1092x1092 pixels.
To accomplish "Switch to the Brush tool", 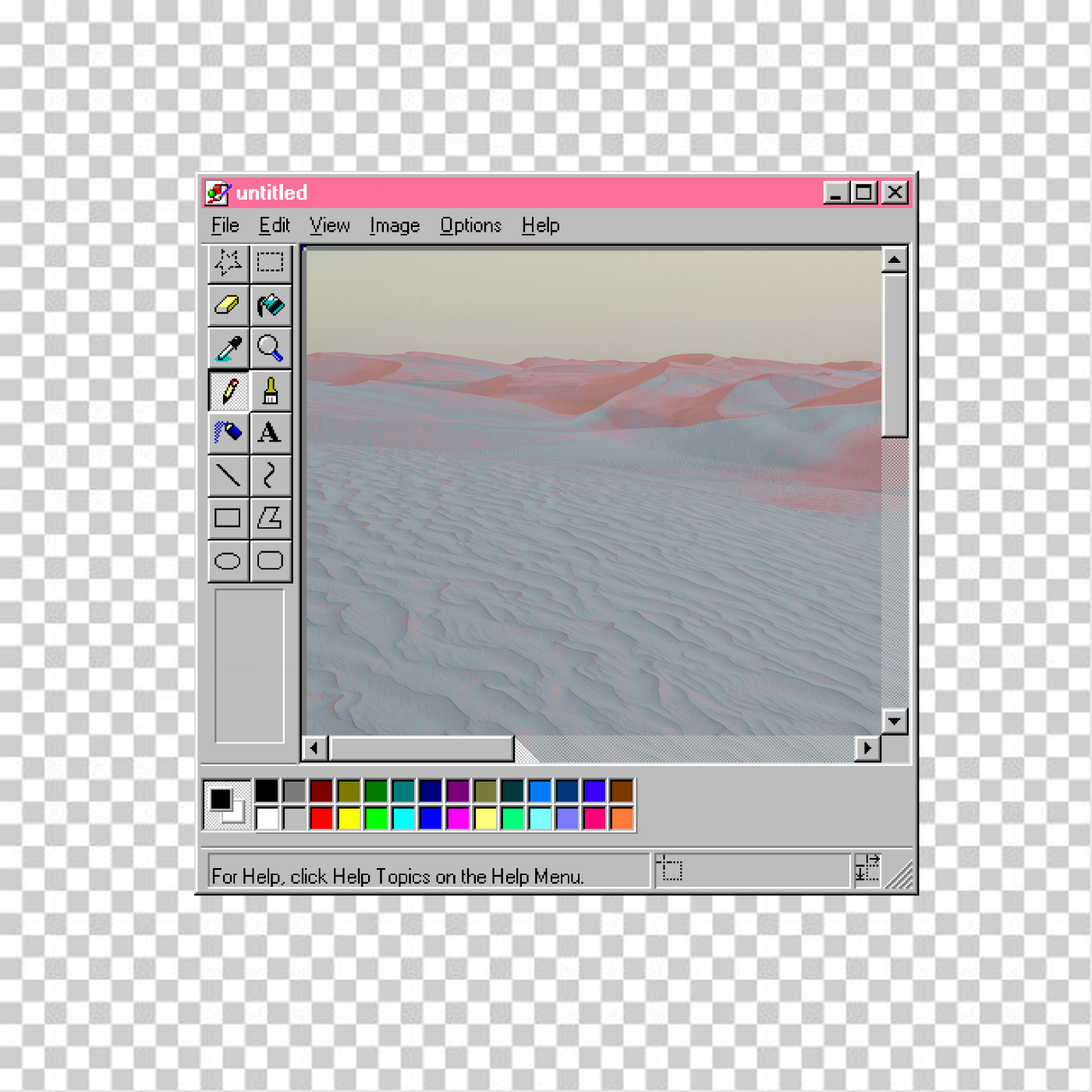I will tap(271, 390).
